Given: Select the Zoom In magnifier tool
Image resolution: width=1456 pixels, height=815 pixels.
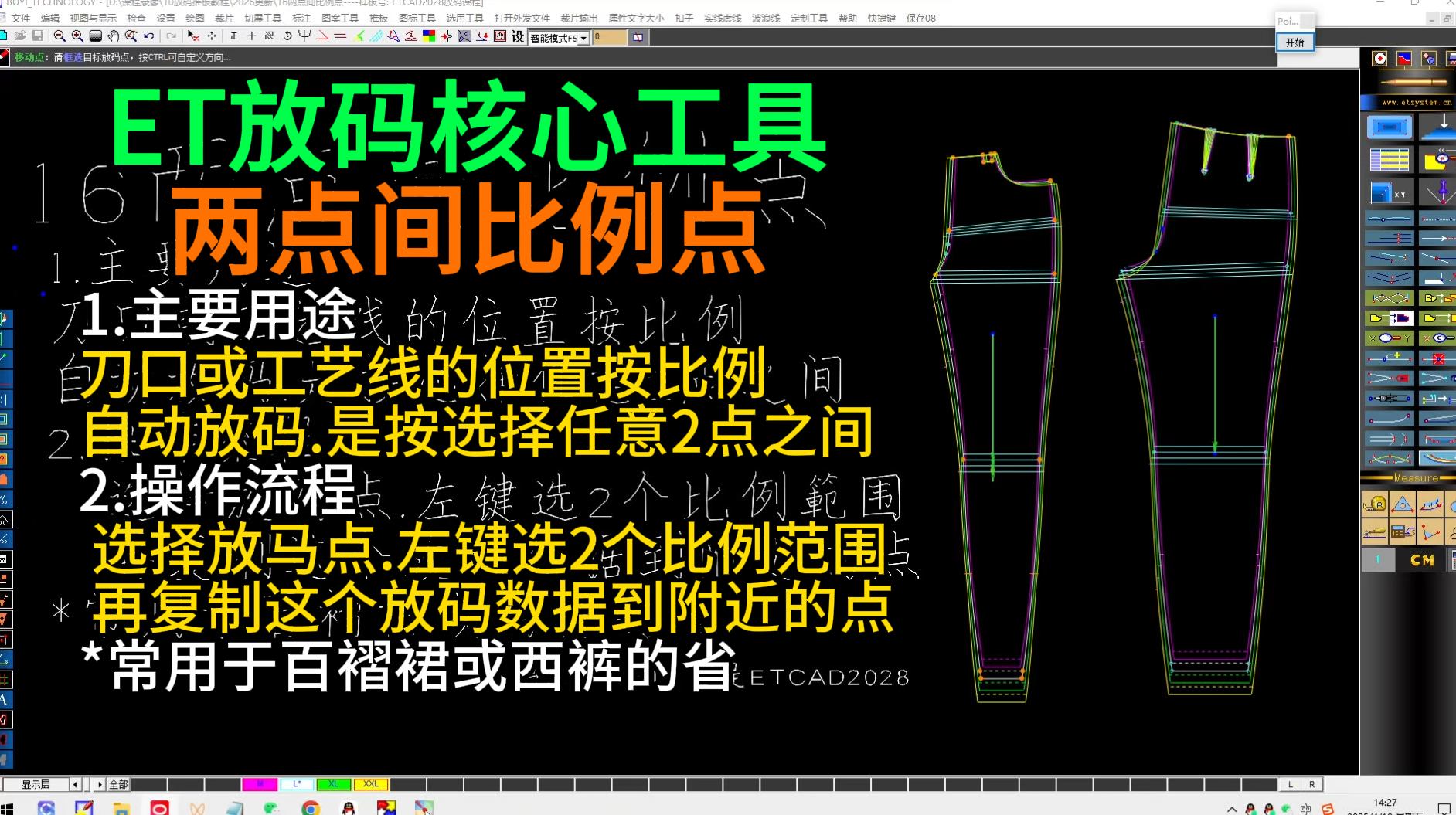Looking at the screenshot, I should 77,36.
